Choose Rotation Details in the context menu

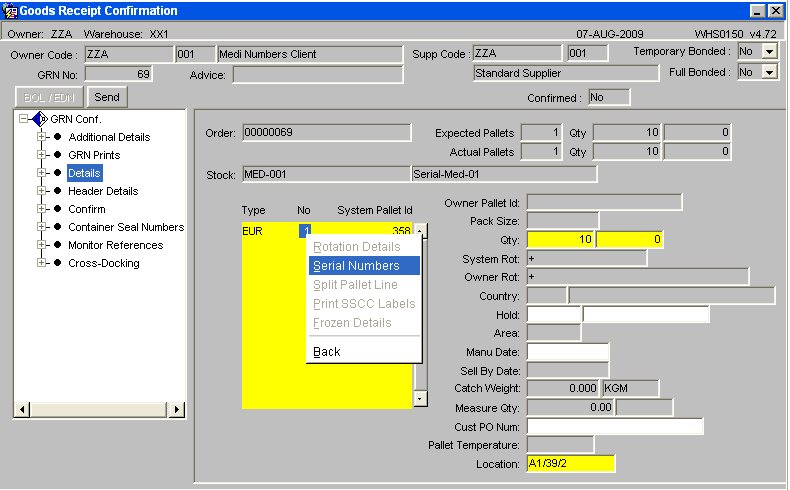click(364, 247)
